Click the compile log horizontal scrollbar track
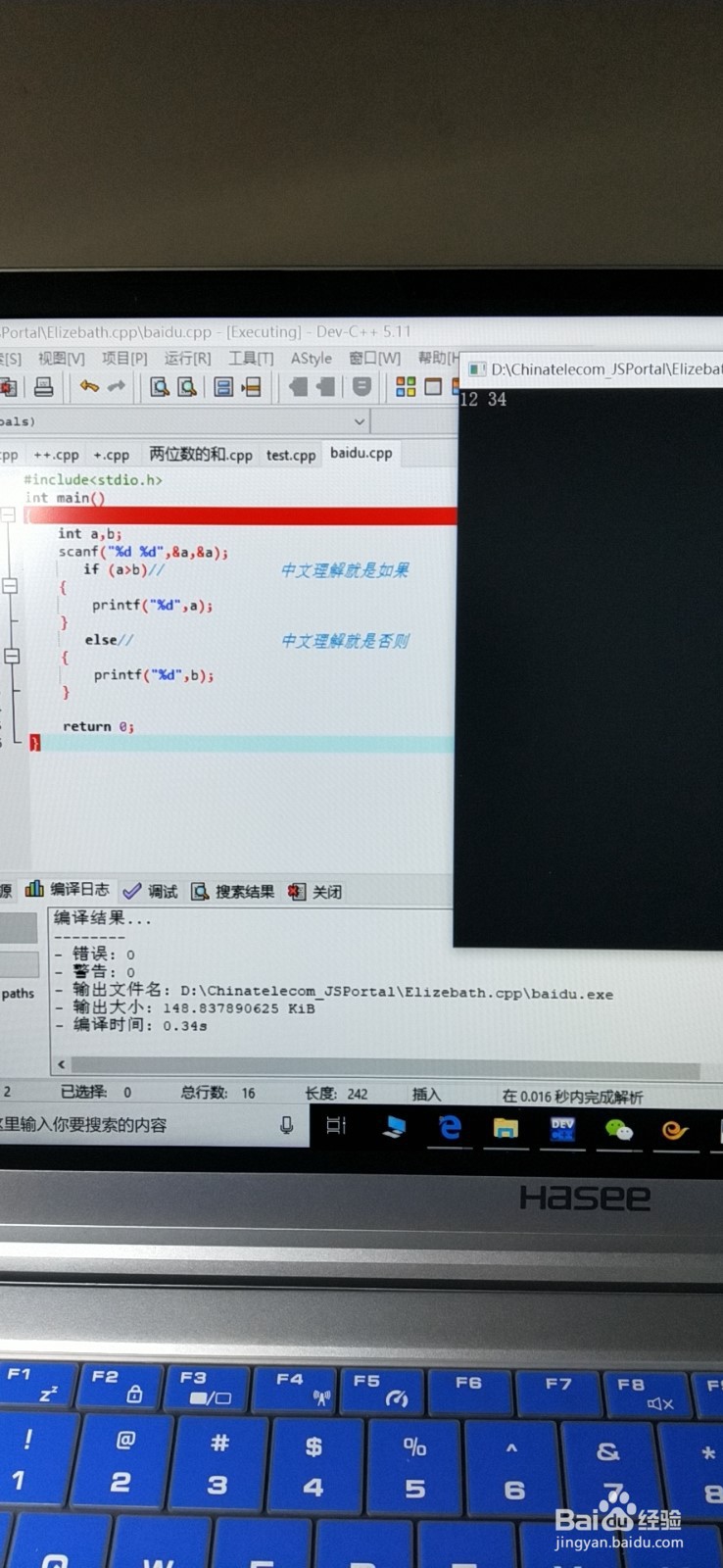Viewport: 723px width, 1568px height. point(386,1066)
